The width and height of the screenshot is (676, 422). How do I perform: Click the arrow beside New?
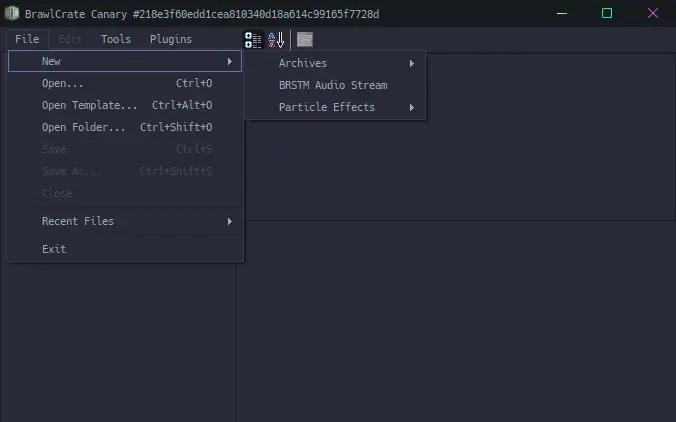230,62
